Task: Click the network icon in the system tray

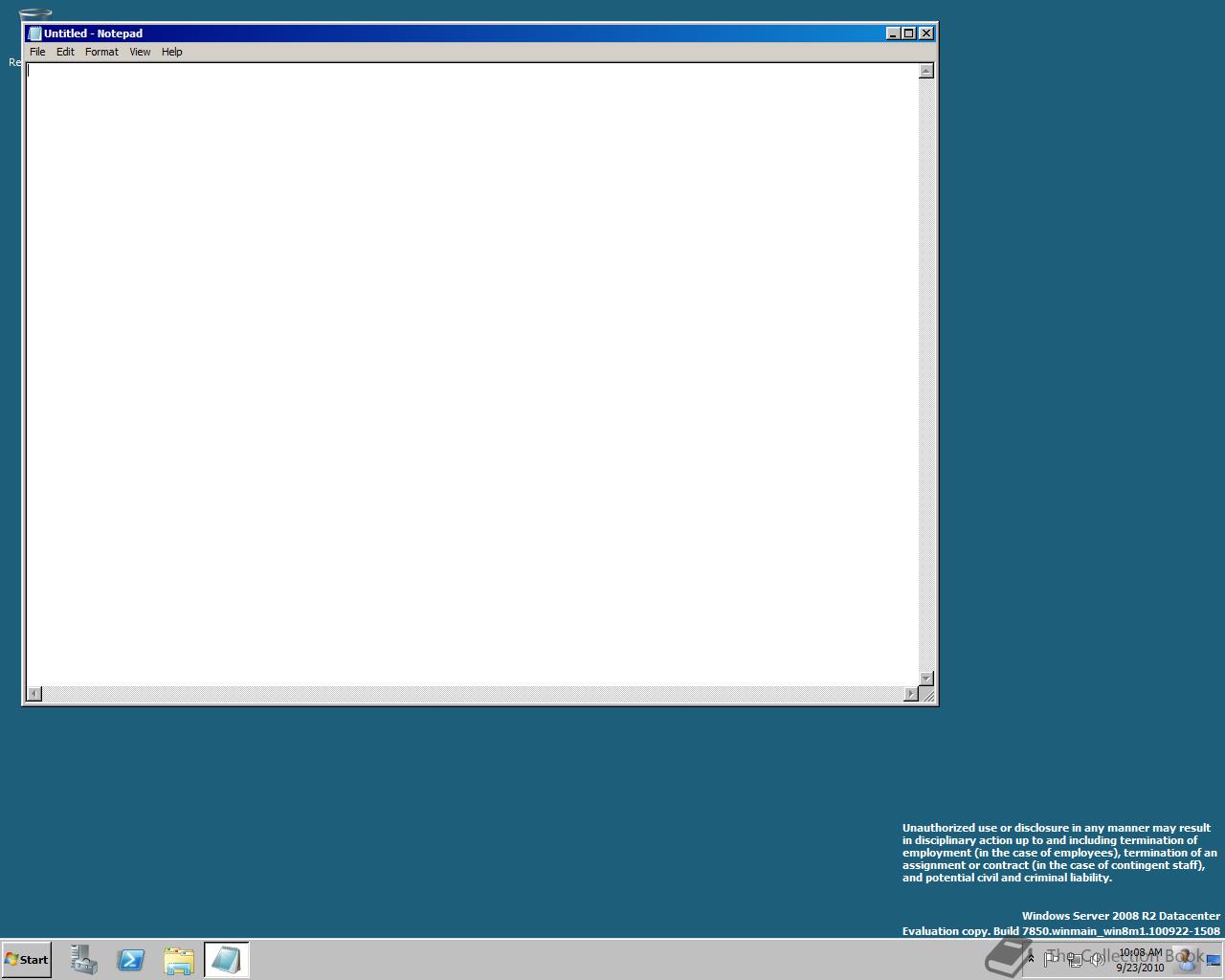Action: [1075, 959]
